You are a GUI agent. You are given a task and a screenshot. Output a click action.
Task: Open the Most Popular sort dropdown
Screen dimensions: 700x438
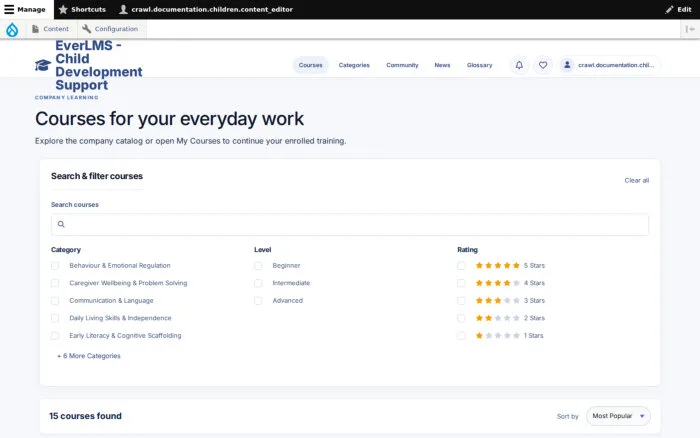pyautogui.click(x=618, y=416)
